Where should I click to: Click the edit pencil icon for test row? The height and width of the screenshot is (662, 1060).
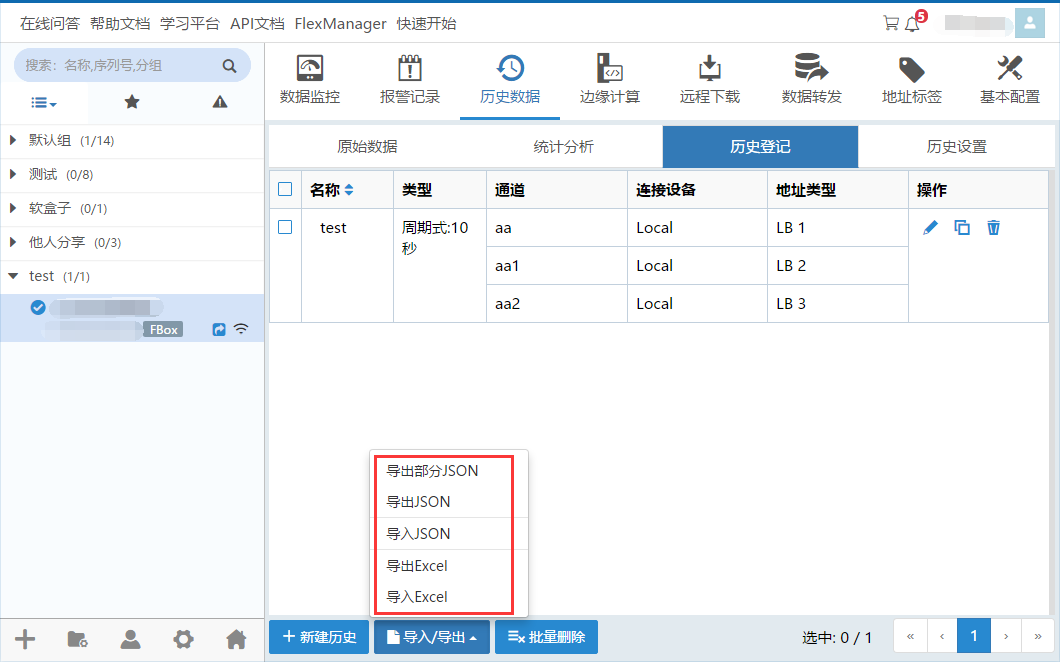[930, 228]
